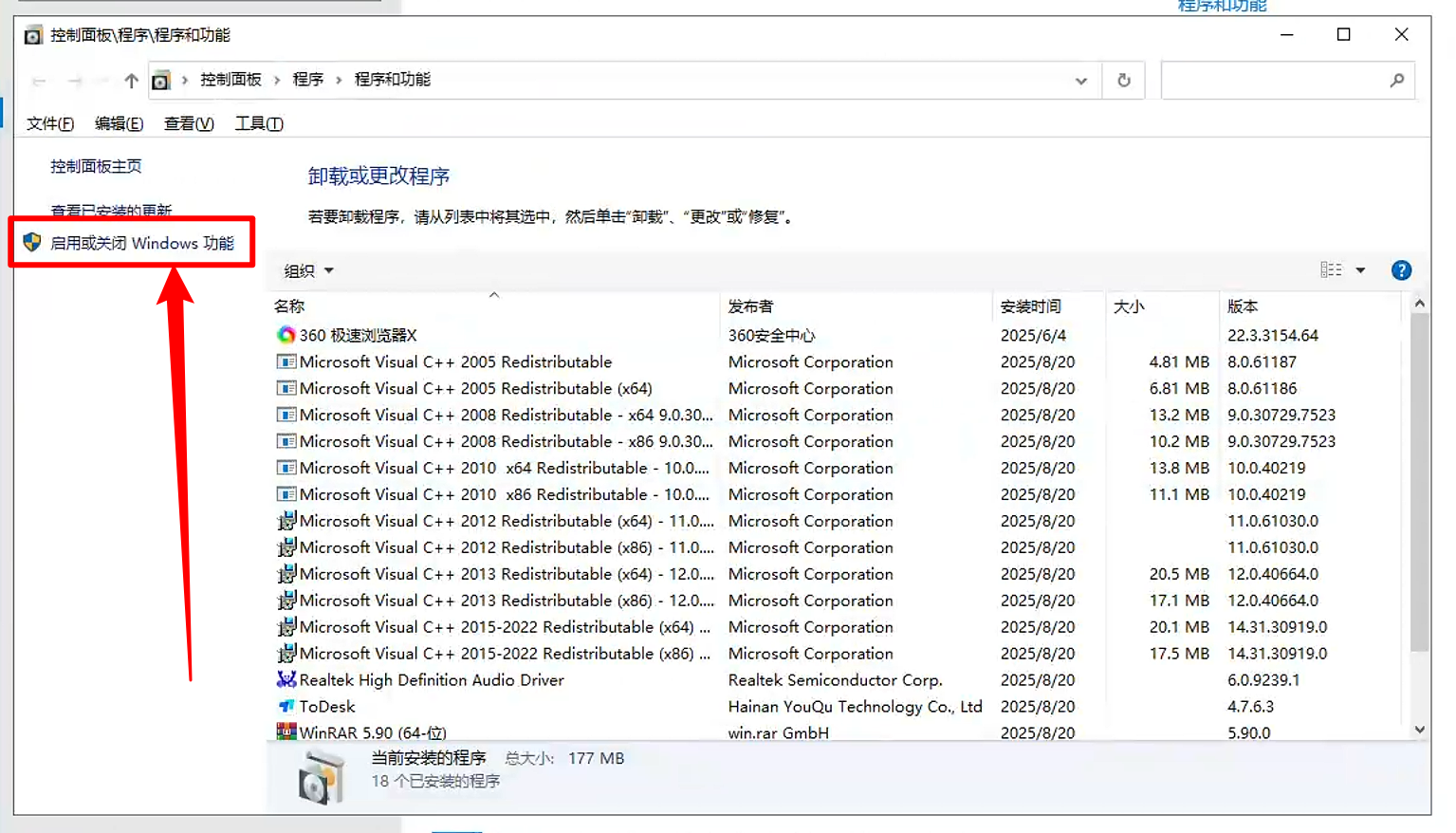Click 程序和功能 in the breadcrumb
The height and width of the screenshot is (833, 1456).
coord(393,80)
